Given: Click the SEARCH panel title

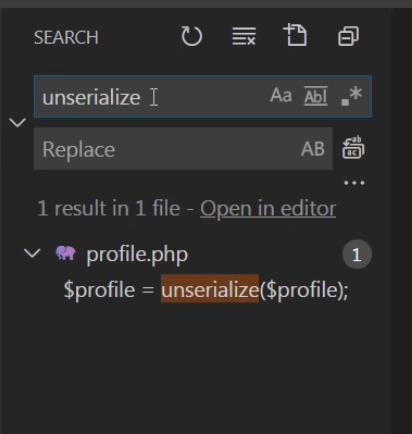Looking at the screenshot, I should coord(66,37).
